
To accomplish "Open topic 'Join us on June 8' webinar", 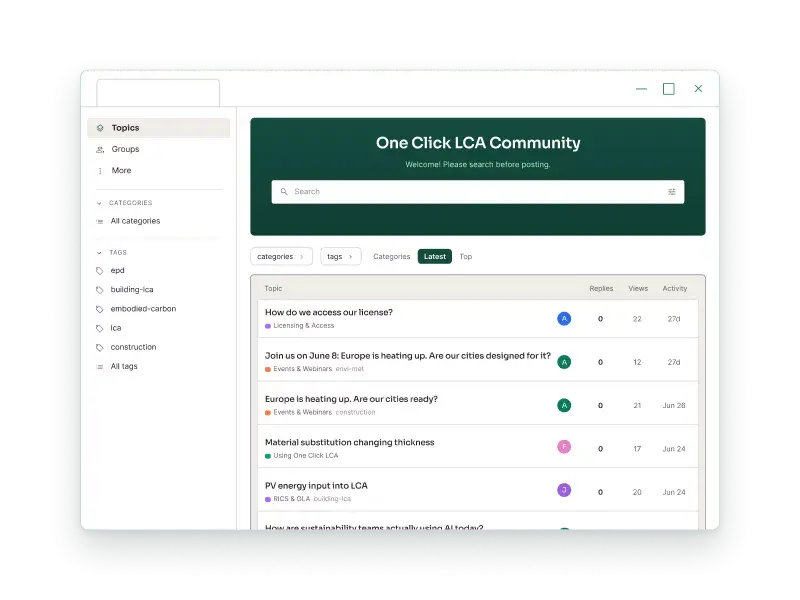I will click(408, 356).
